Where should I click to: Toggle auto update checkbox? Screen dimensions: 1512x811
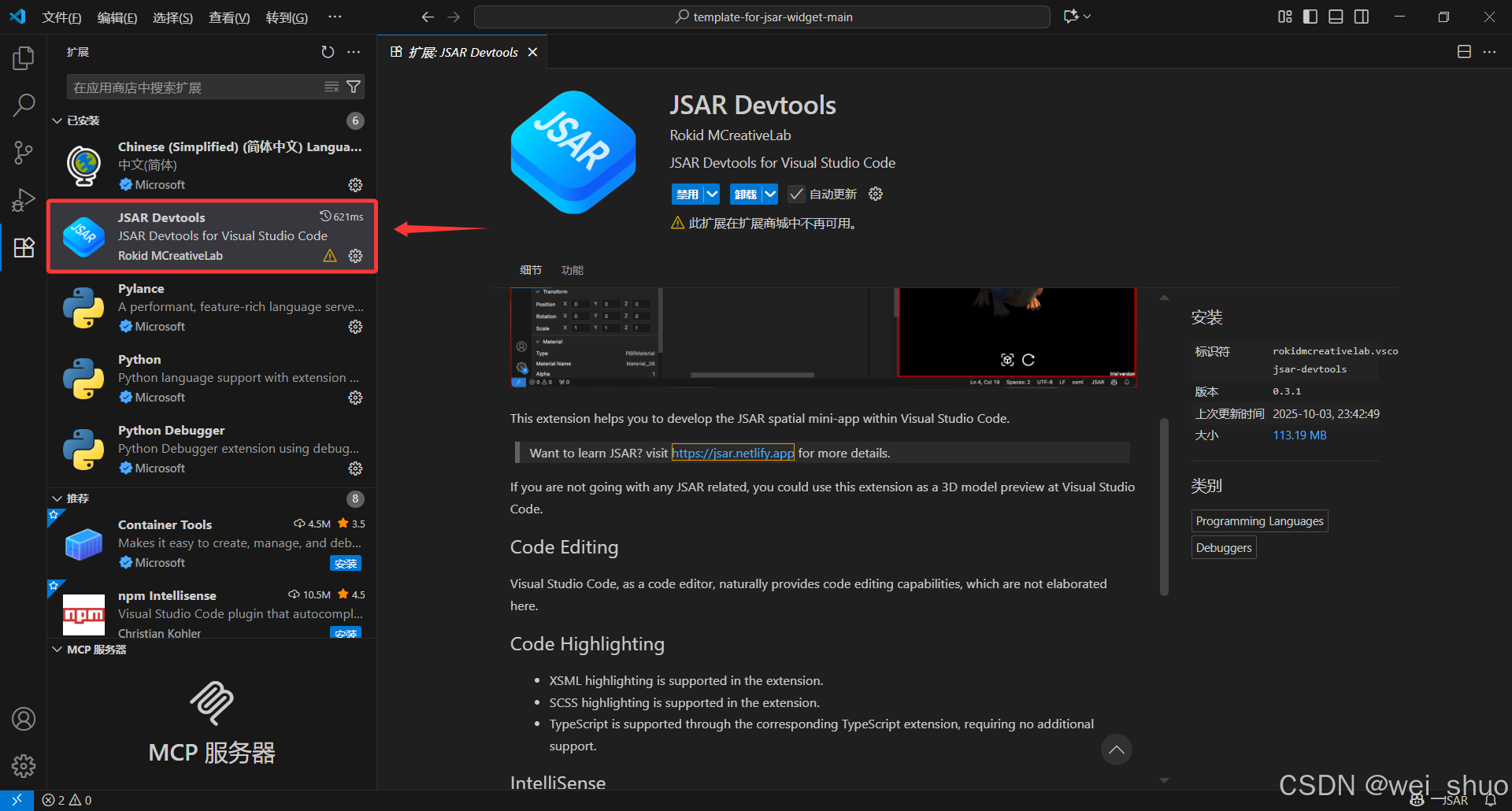click(797, 194)
